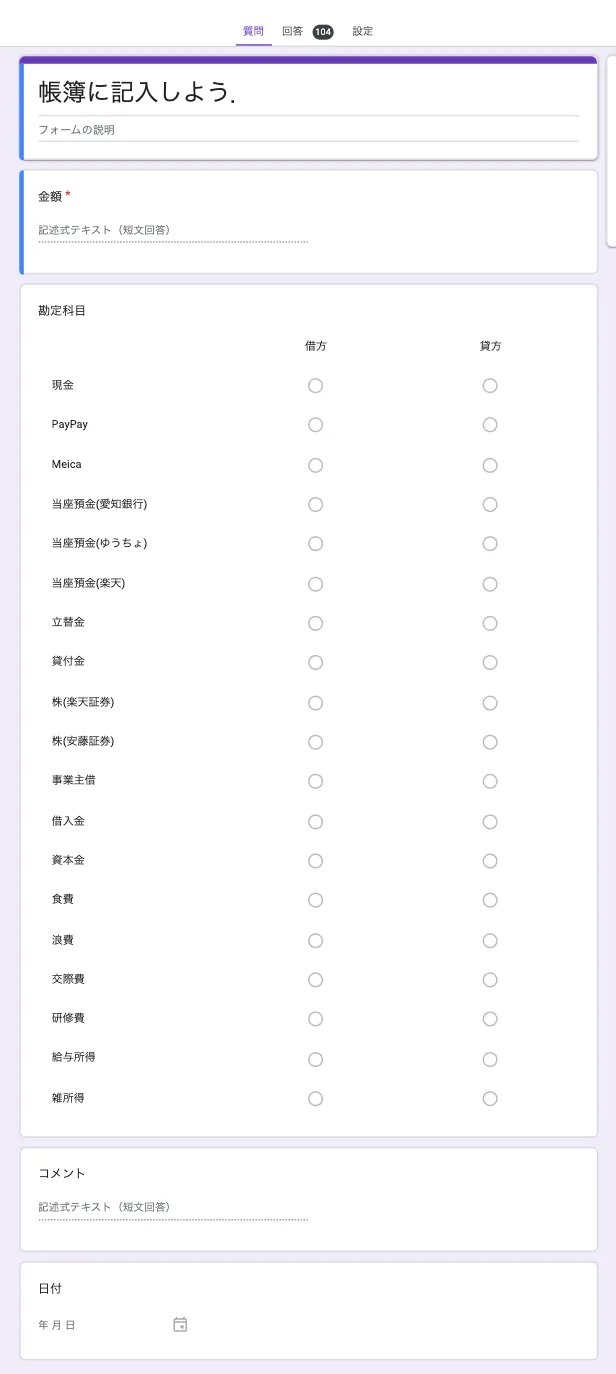The width and height of the screenshot is (616, 1374).
Task: Switch to the 質問 tab
Action: pos(254,31)
